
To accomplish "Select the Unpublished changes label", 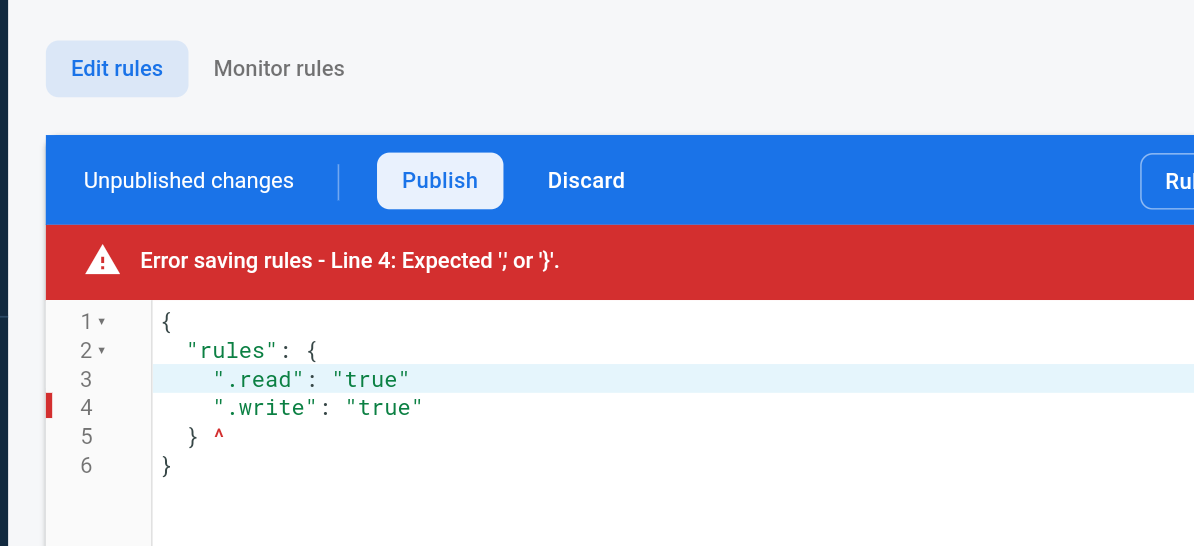I will (189, 180).
